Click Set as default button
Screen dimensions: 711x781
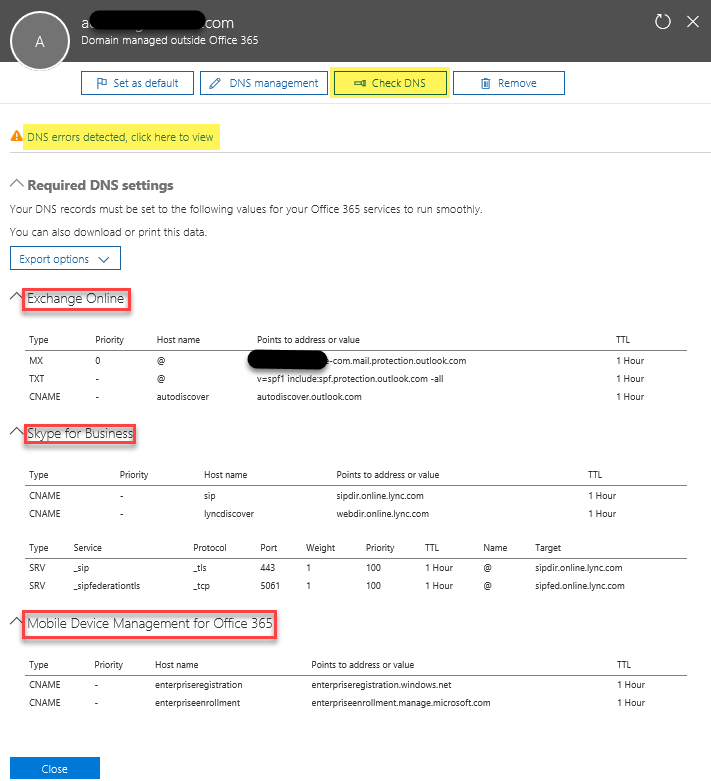click(x=138, y=83)
